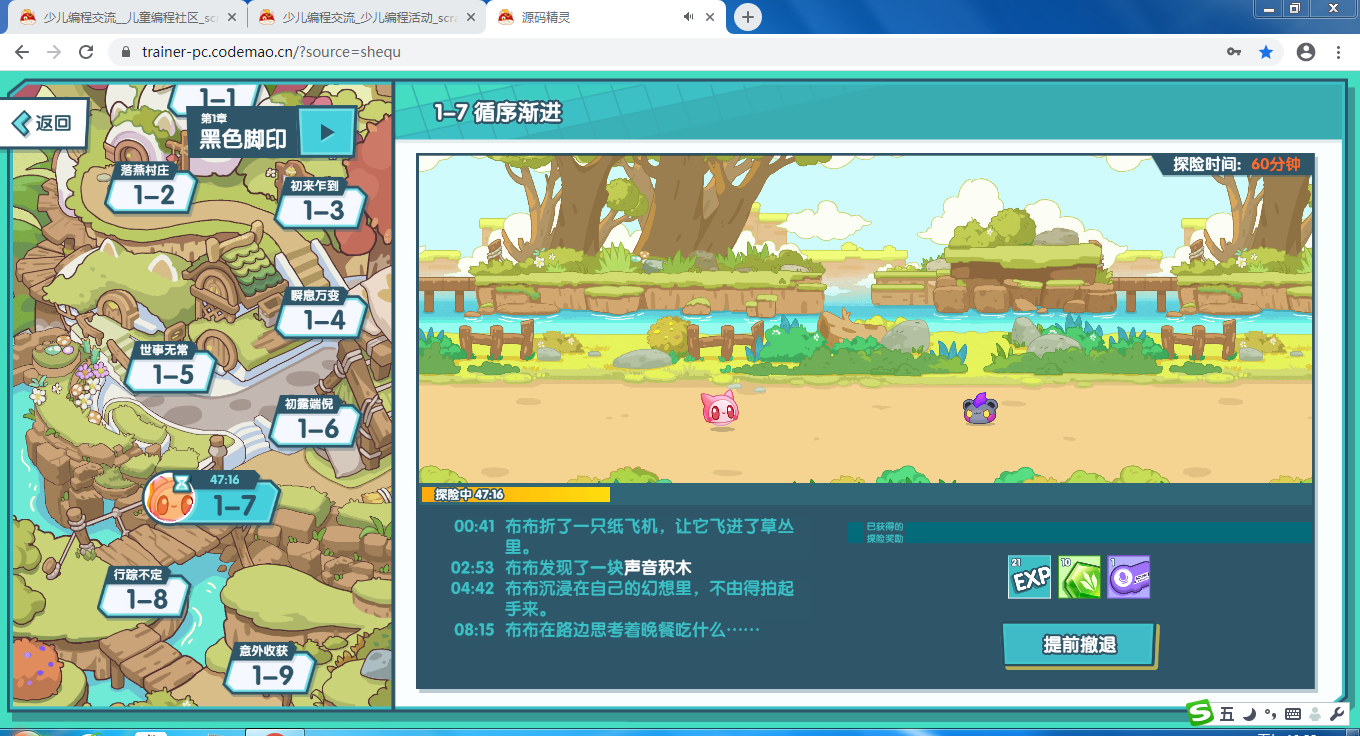Click the EXP reward icon
This screenshot has width=1360, height=736.
click(x=1030, y=577)
